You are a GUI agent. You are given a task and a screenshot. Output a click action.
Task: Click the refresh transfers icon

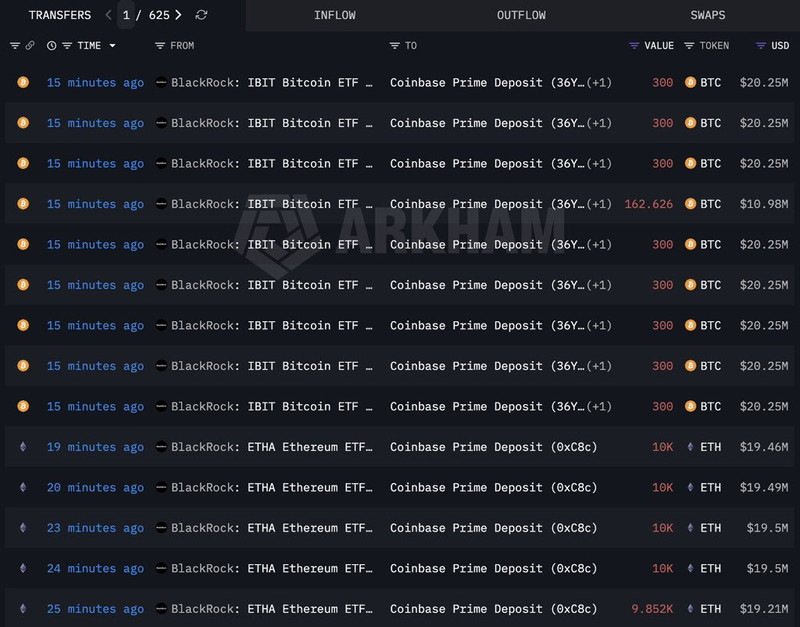coord(202,15)
